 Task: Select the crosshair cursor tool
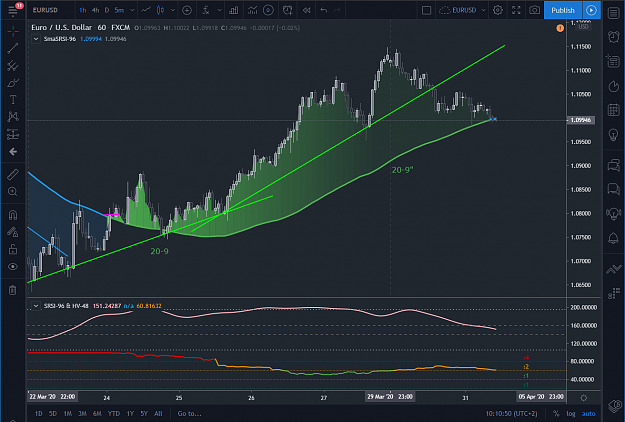pyautogui.click(x=13, y=31)
